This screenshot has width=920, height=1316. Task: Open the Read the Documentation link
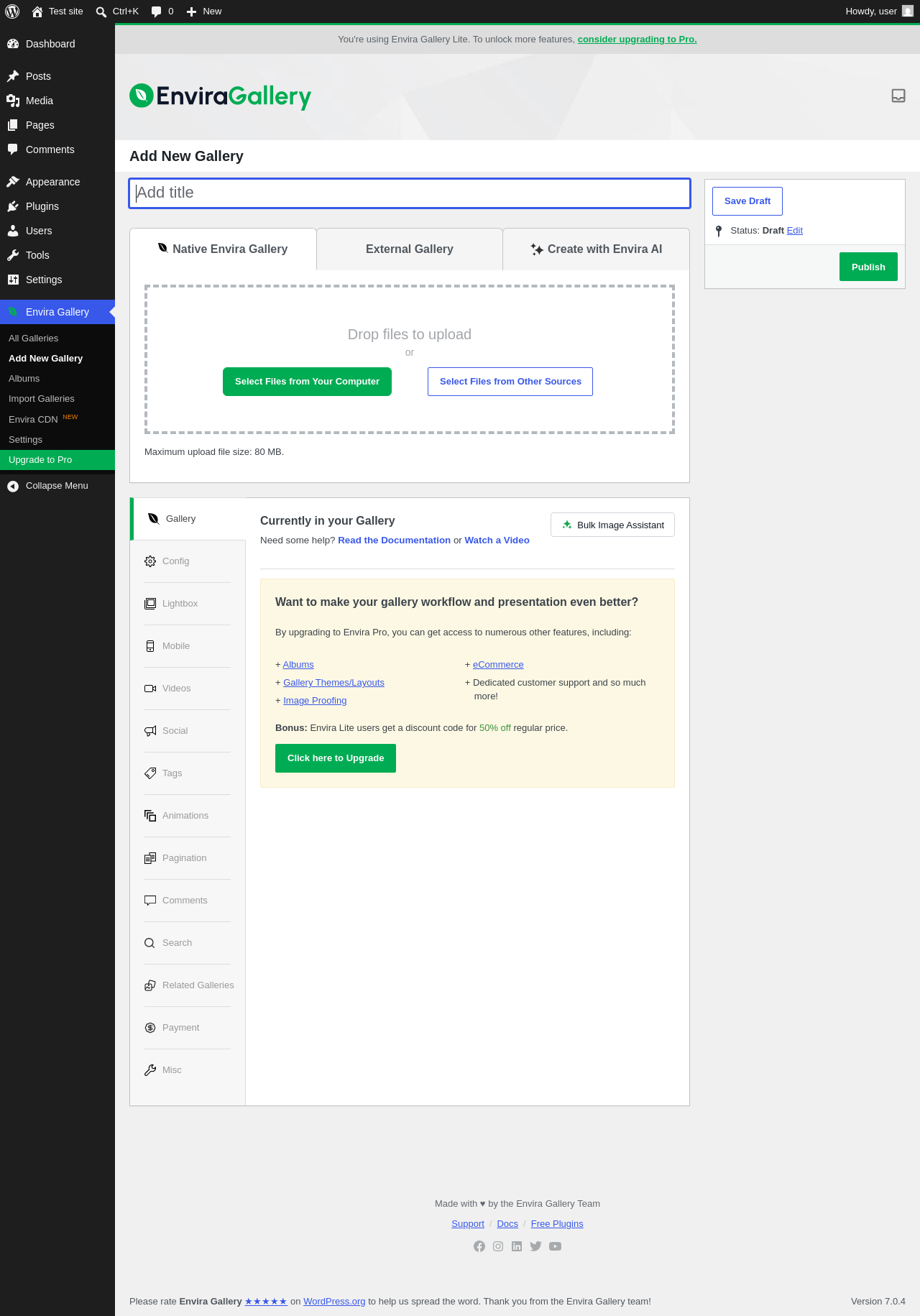point(394,540)
